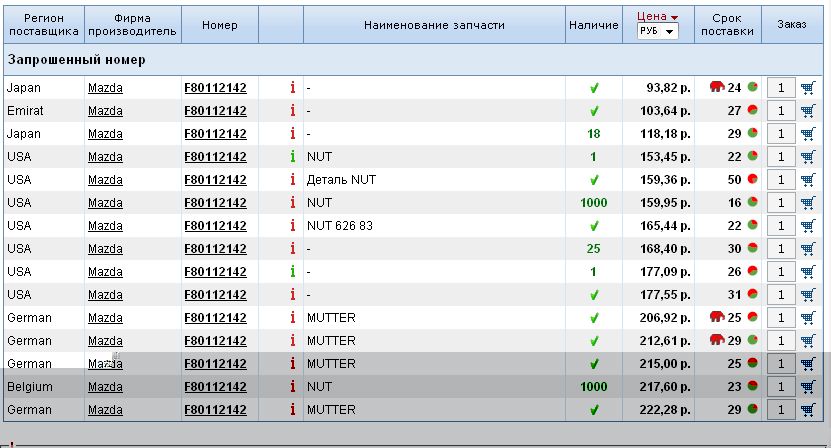Click cart icon in the 159,95 р. row

pos(808,203)
